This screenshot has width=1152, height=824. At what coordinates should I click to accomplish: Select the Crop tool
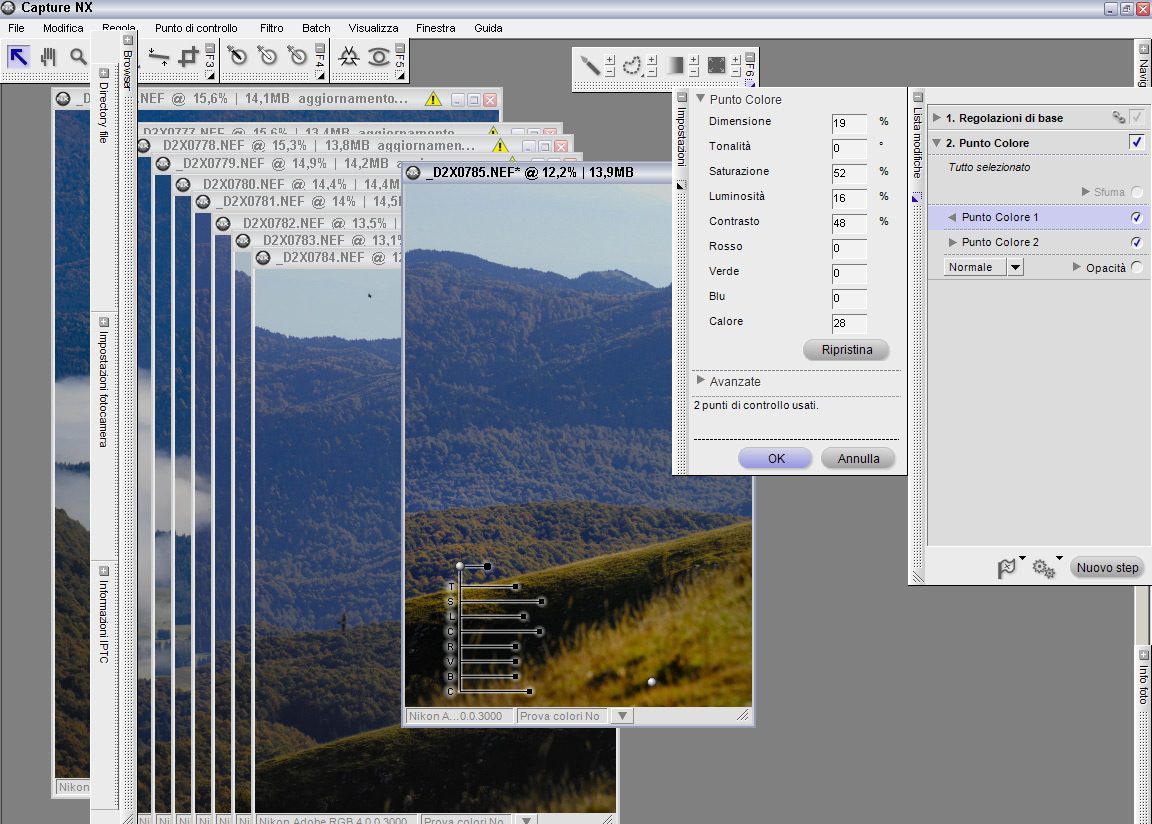[x=188, y=57]
